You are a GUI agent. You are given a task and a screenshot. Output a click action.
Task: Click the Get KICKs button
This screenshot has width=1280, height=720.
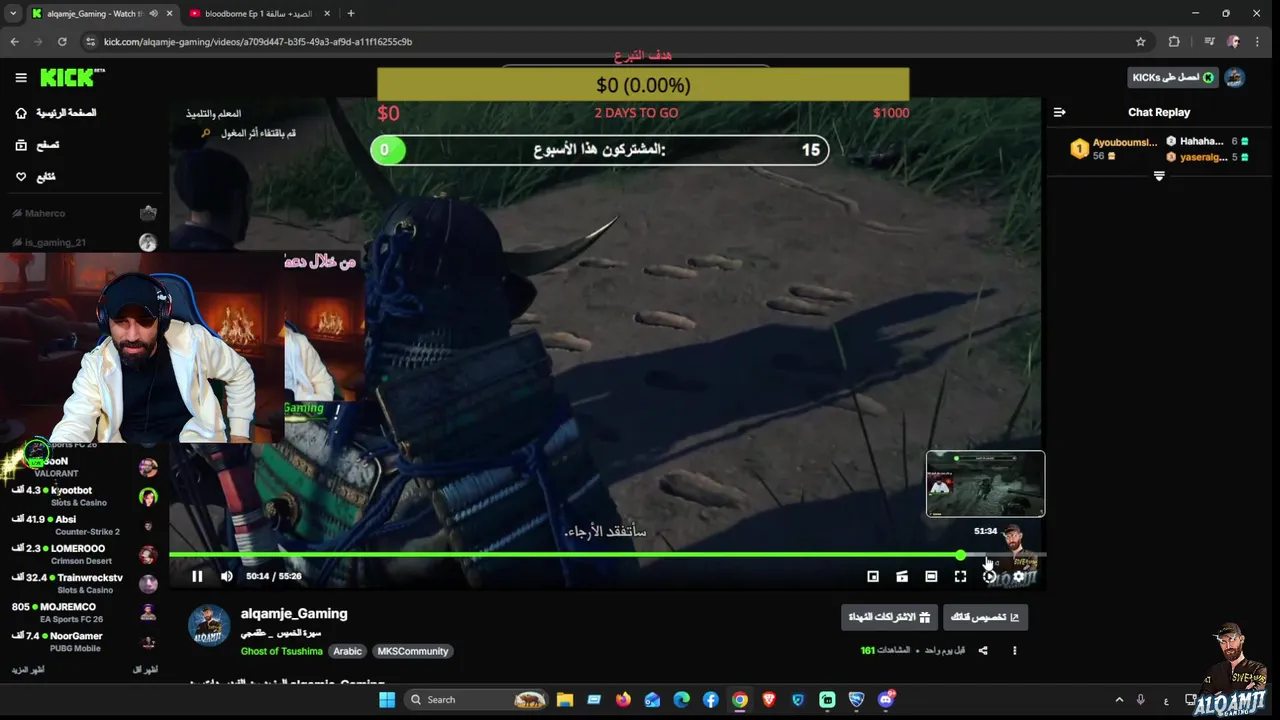coord(1172,78)
